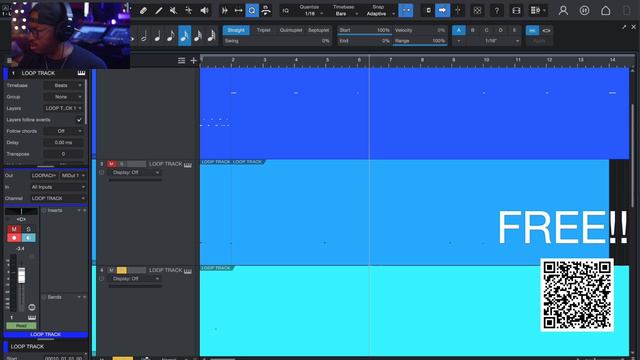Screen dimensions: 640x360
Task: Click the horizontal range arrow icon
Action: click(x=238, y=11)
